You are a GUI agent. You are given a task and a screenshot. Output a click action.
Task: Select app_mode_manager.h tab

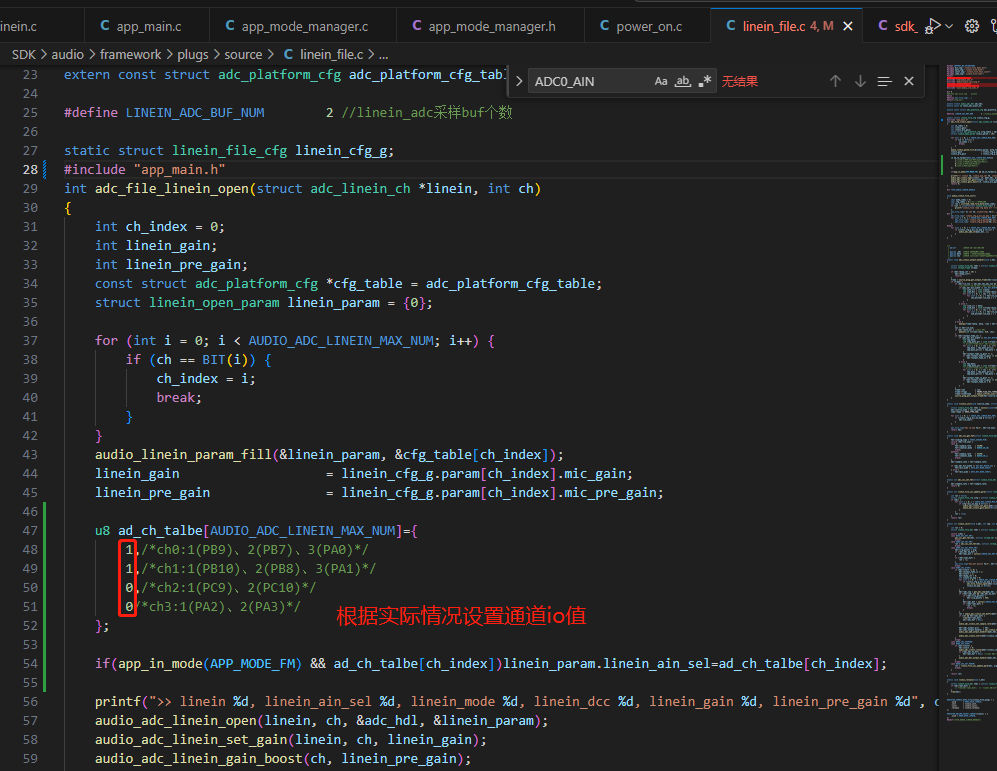(x=484, y=26)
